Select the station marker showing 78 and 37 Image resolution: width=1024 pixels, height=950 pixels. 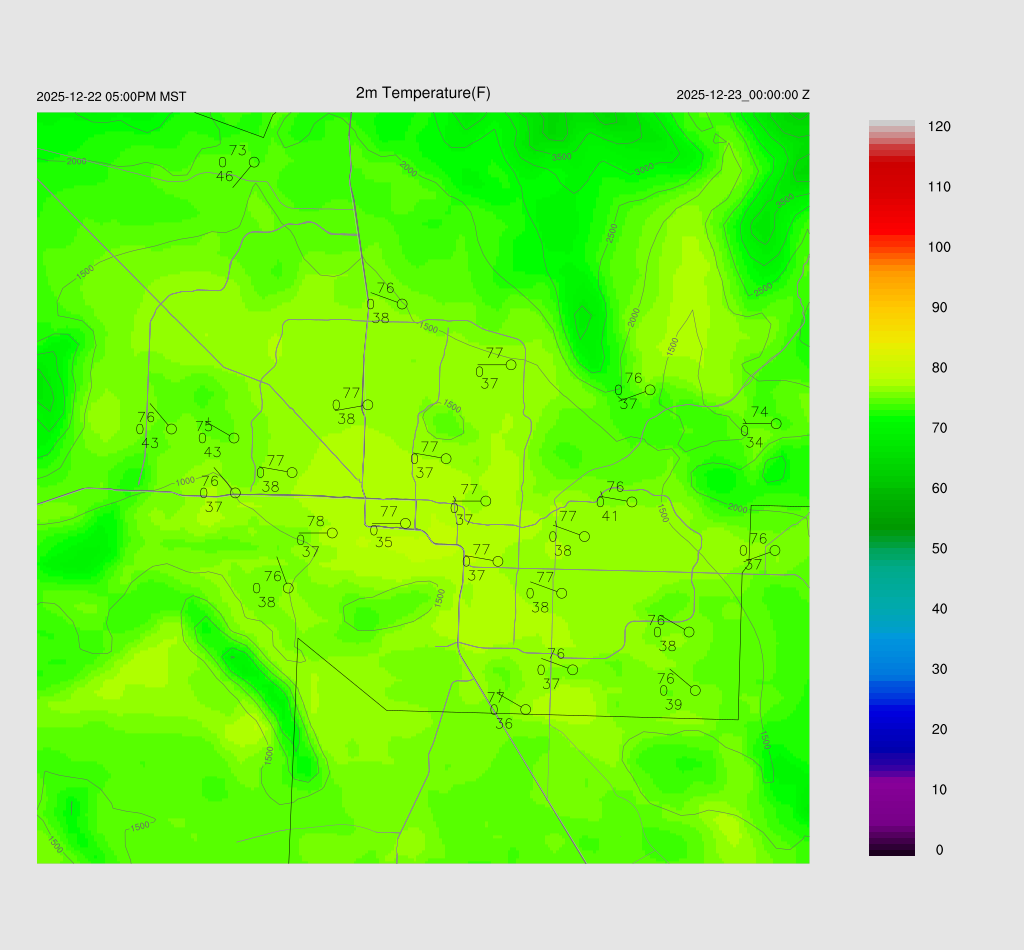(332, 533)
